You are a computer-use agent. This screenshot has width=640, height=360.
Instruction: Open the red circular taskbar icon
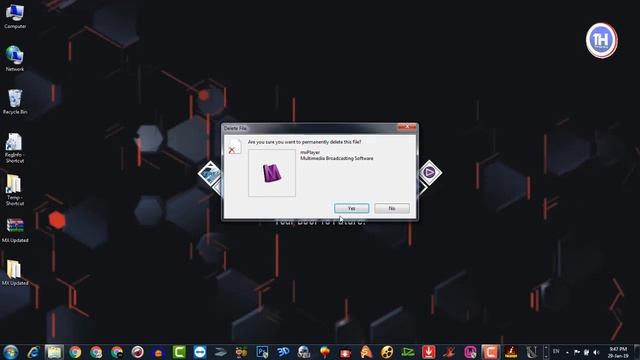[x=138, y=352]
